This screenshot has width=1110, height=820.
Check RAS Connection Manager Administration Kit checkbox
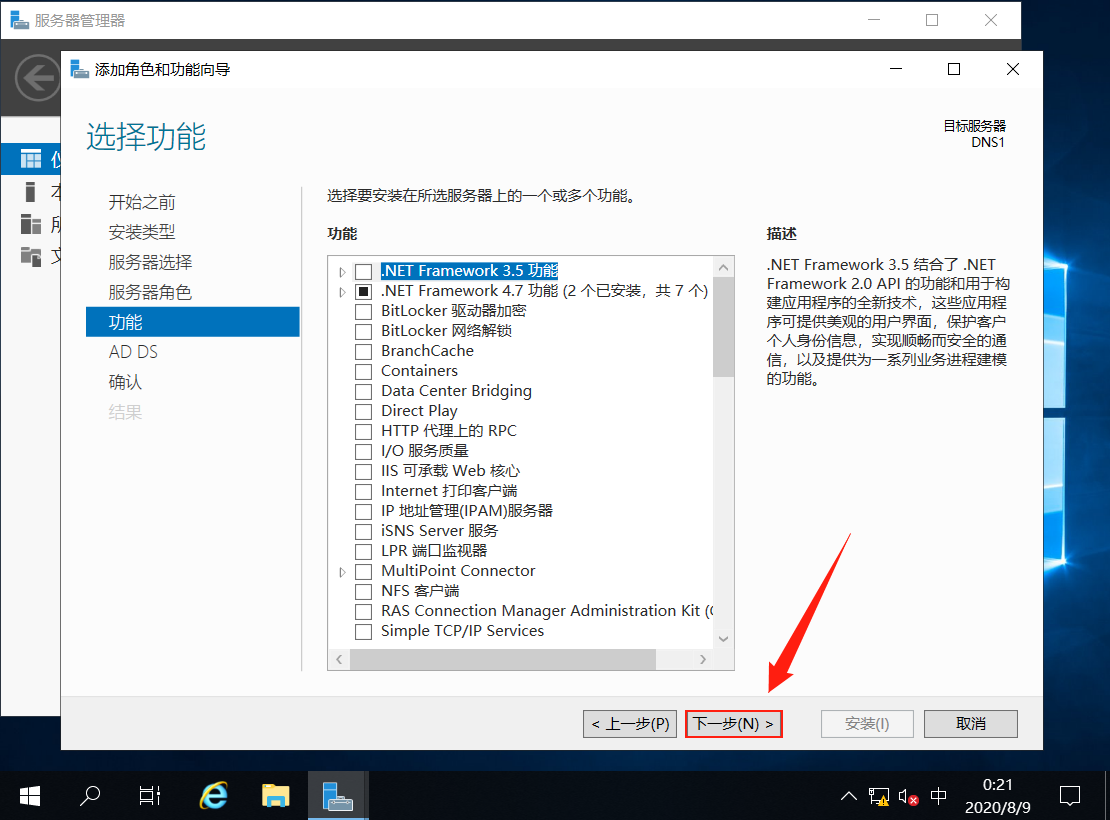coord(363,612)
